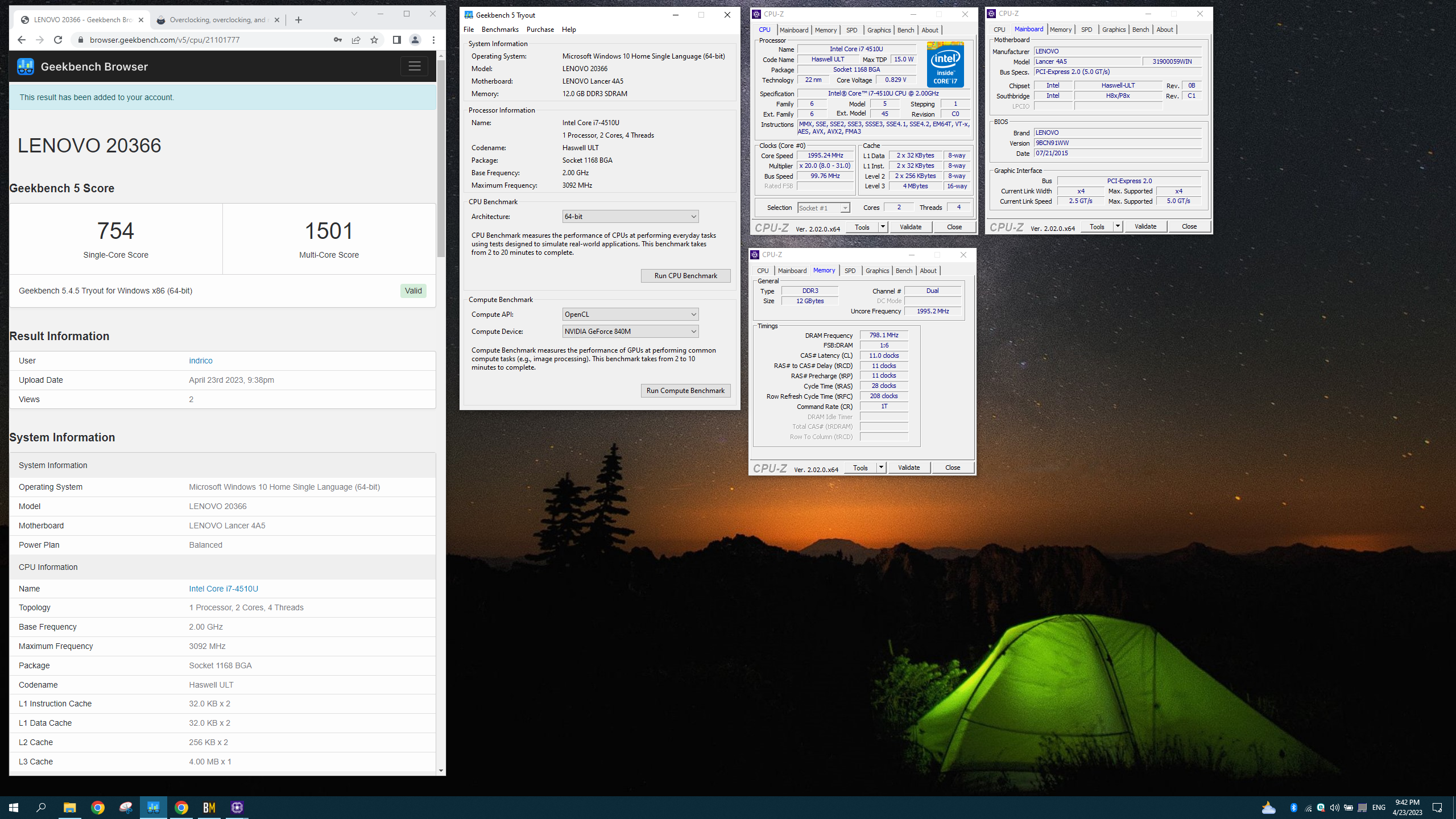Image resolution: width=1456 pixels, height=819 pixels.
Task: Click Run CPU Benchmark button
Action: click(x=685, y=276)
